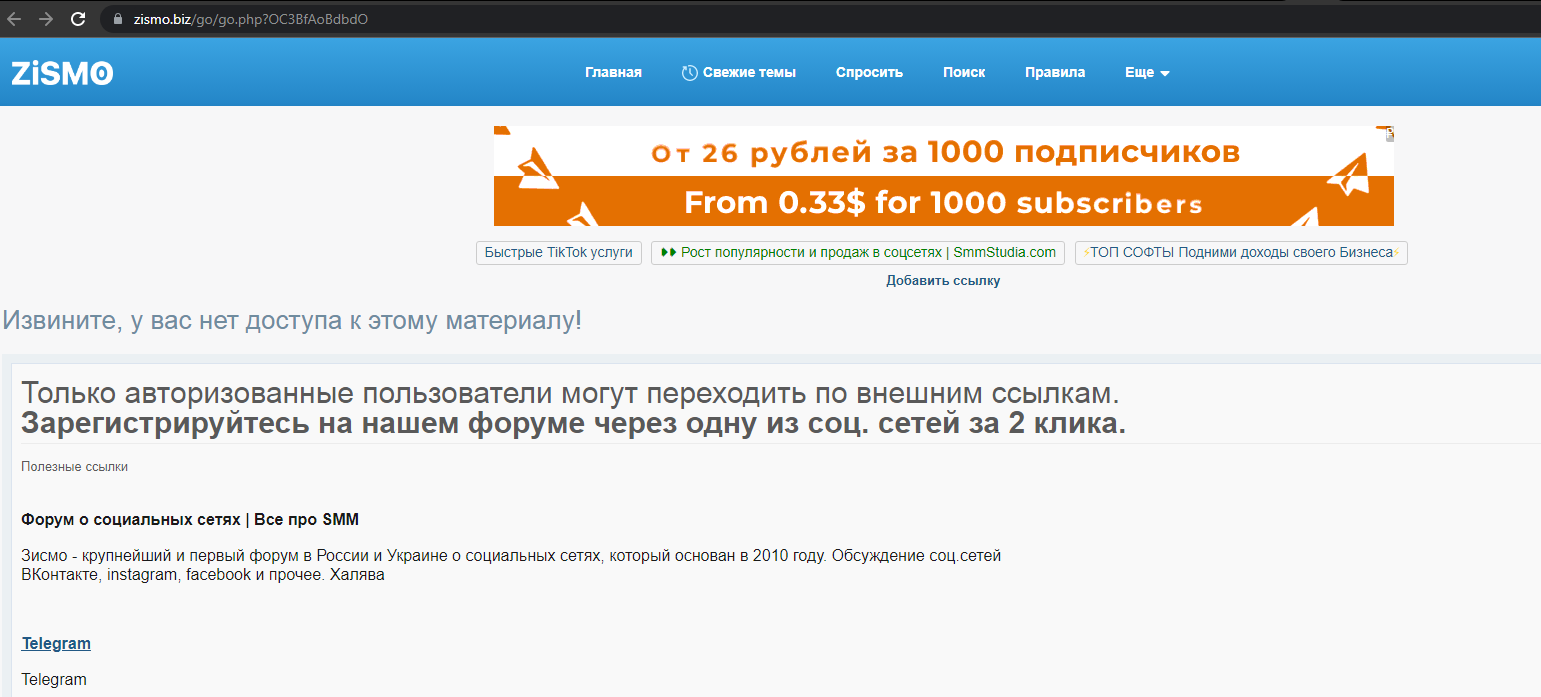The height and width of the screenshot is (697, 1541).
Task: Expand the Еще dropdown menu
Action: pos(1147,72)
